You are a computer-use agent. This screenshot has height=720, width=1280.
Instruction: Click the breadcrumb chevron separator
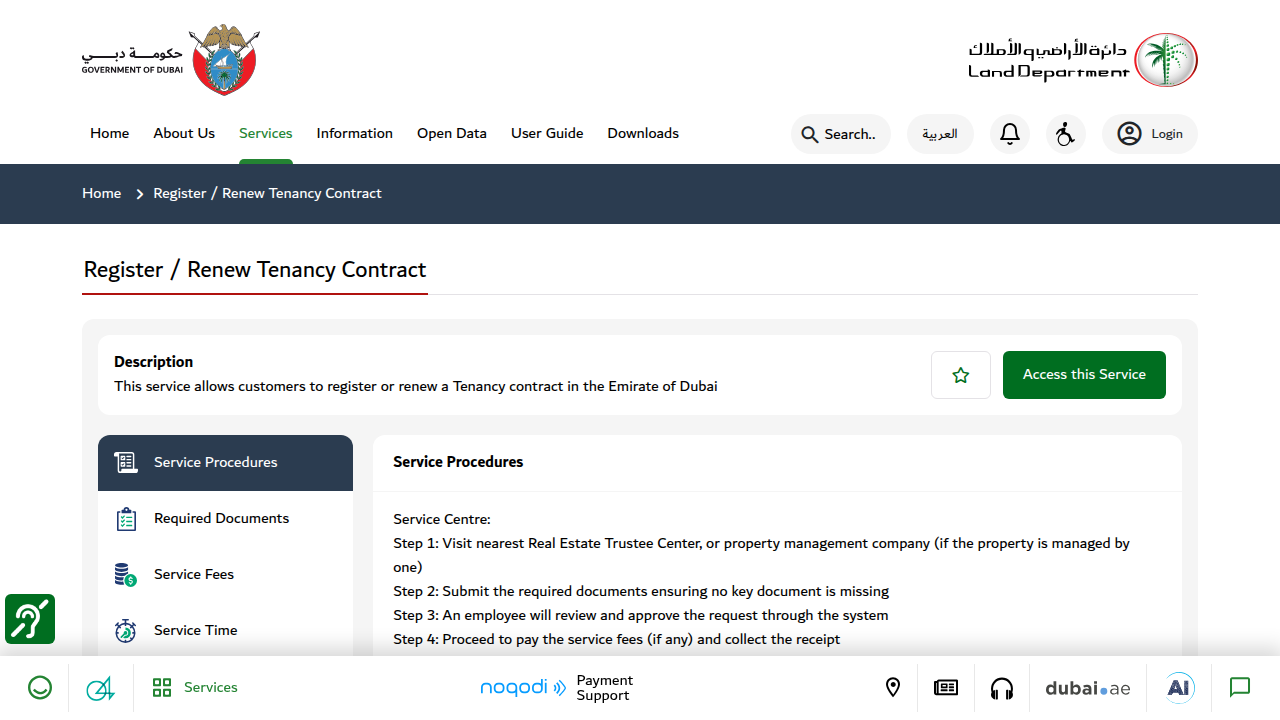tap(140, 194)
